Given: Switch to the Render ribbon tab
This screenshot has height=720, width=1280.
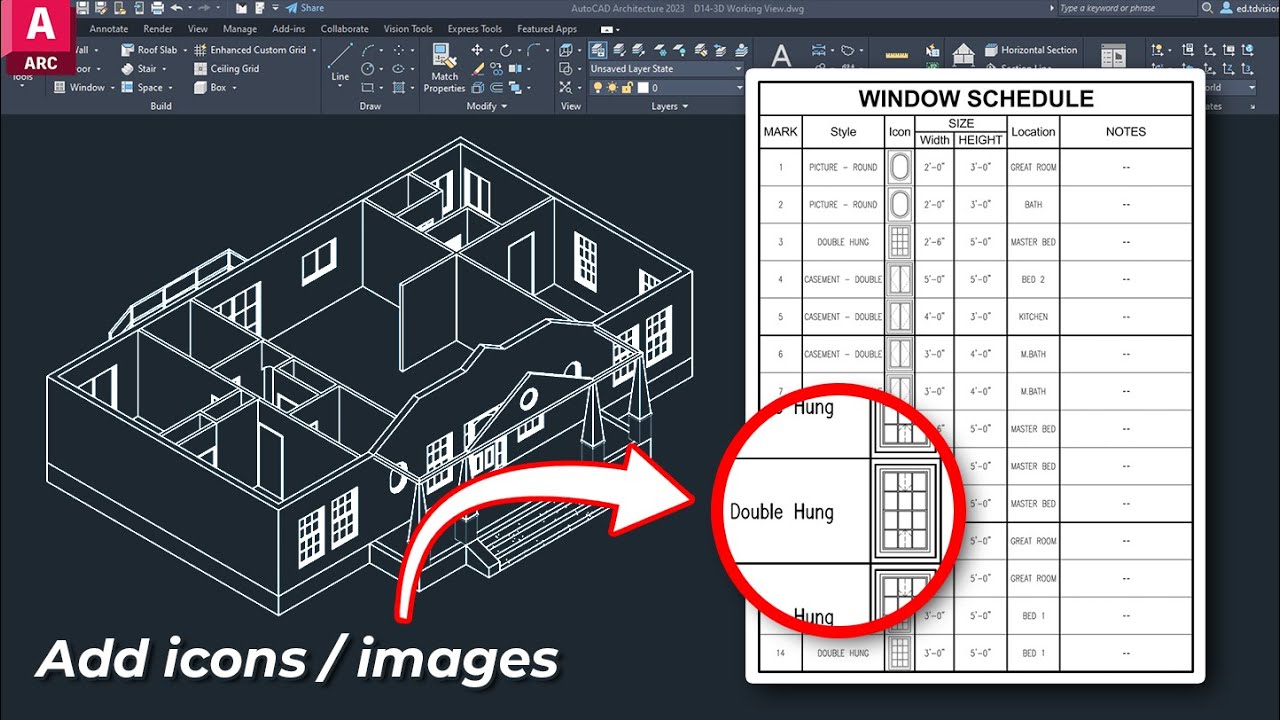Looking at the screenshot, I should (x=158, y=29).
